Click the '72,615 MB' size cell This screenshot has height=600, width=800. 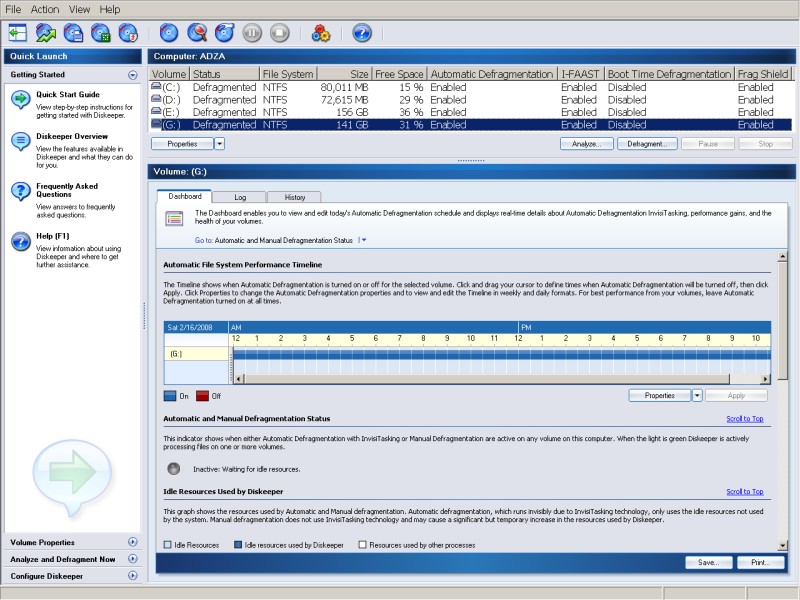point(344,99)
